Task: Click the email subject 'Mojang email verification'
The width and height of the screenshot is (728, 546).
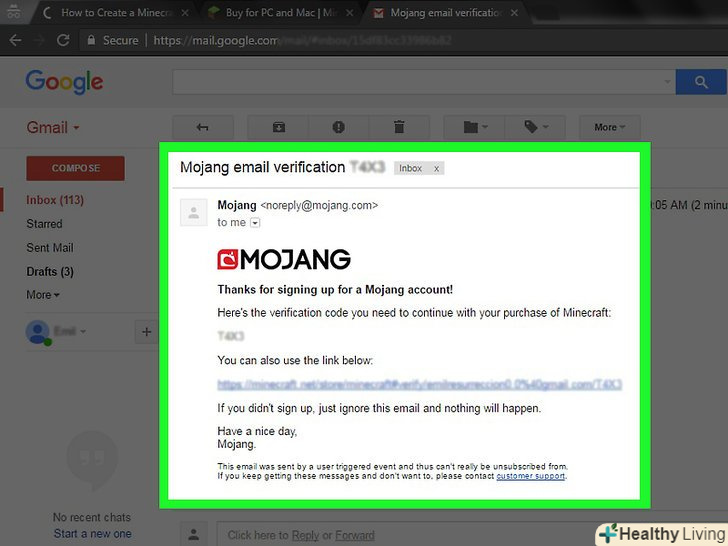Action: pyautogui.click(x=262, y=167)
